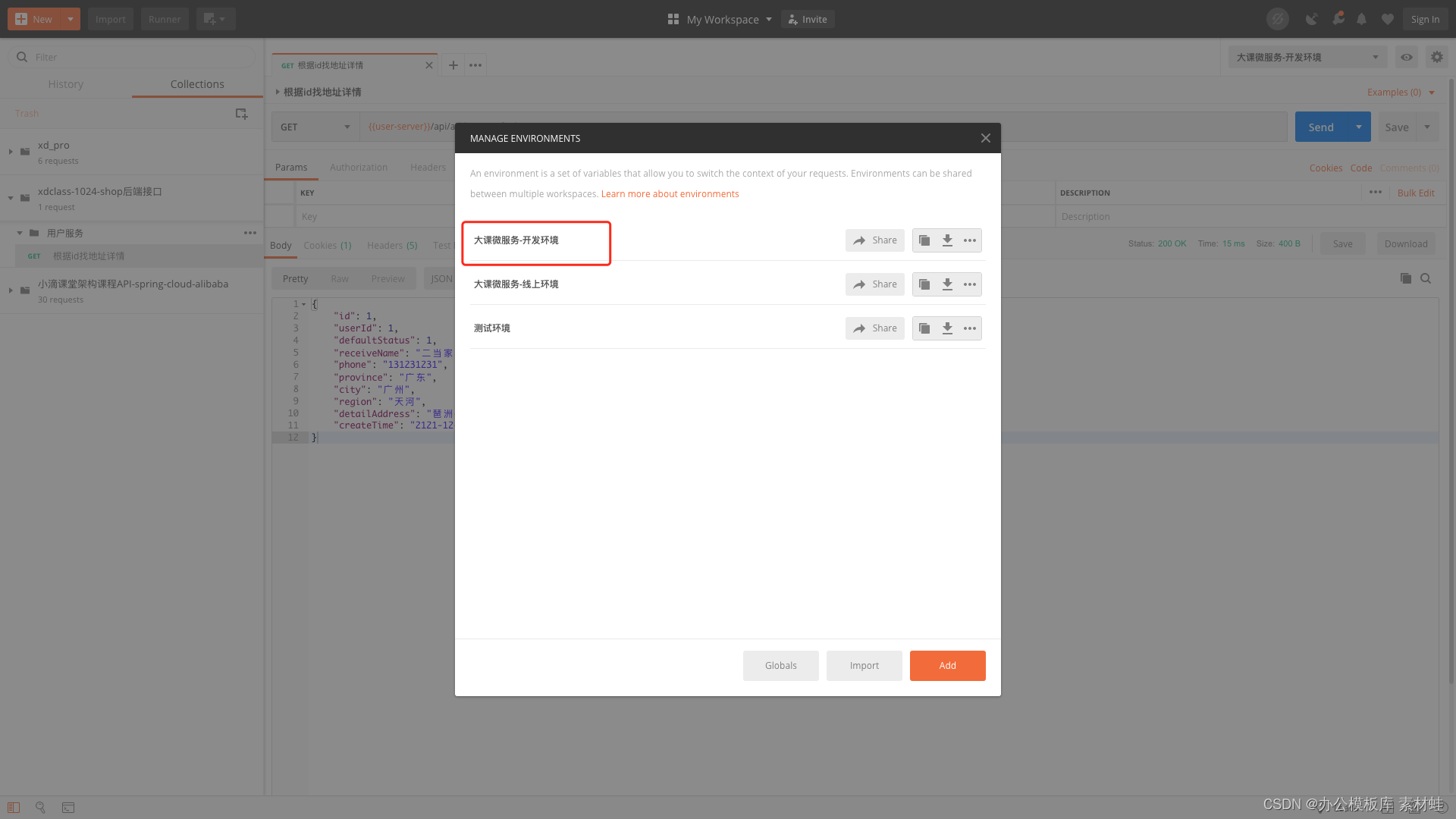Duplicate the 测试环境 environment
The height and width of the screenshot is (819, 1456).
point(924,328)
